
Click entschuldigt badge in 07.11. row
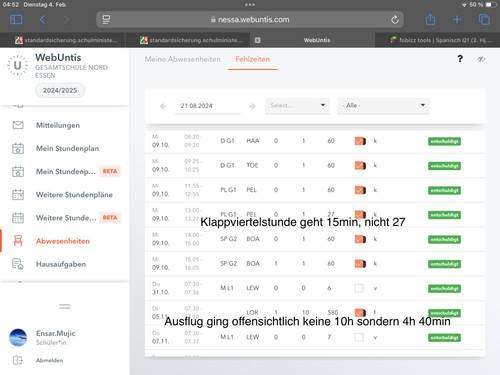tap(444, 338)
